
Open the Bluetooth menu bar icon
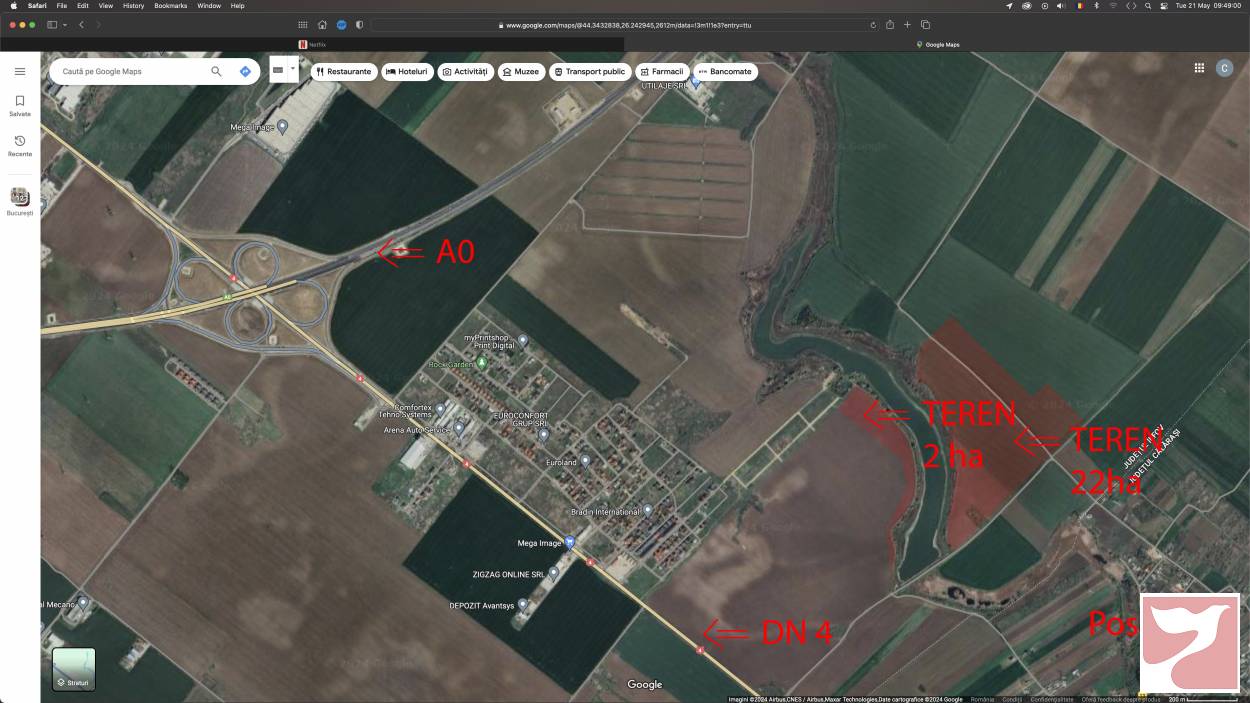click(x=1096, y=6)
